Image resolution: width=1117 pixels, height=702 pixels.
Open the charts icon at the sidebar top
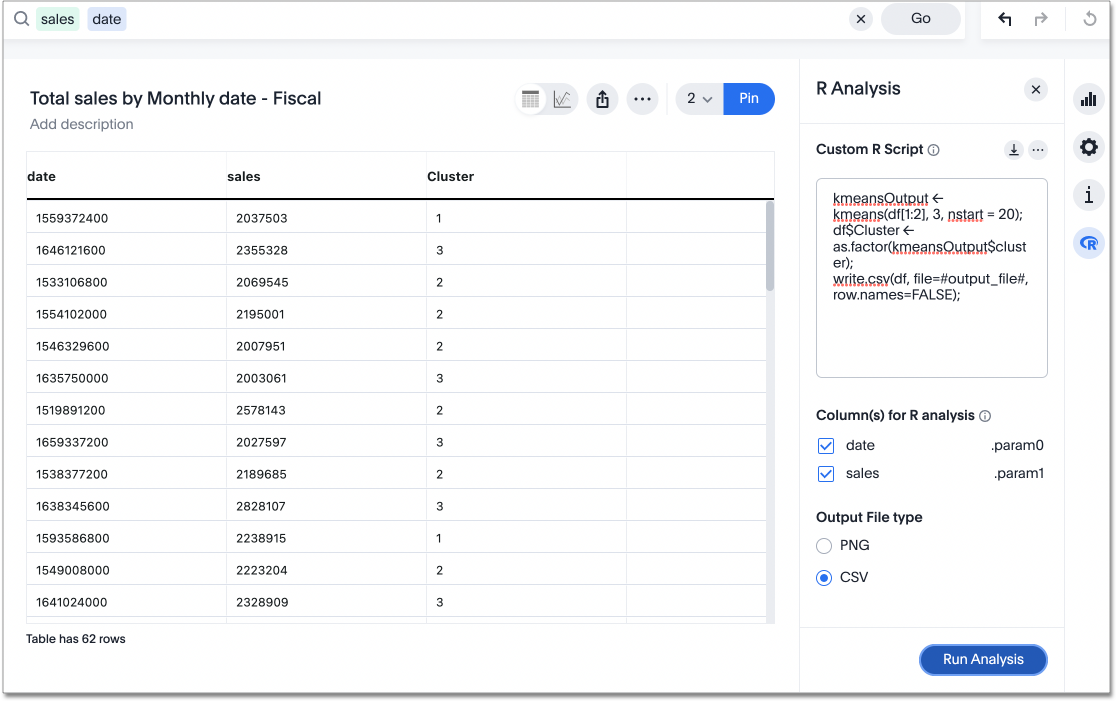pos(1088,99)
